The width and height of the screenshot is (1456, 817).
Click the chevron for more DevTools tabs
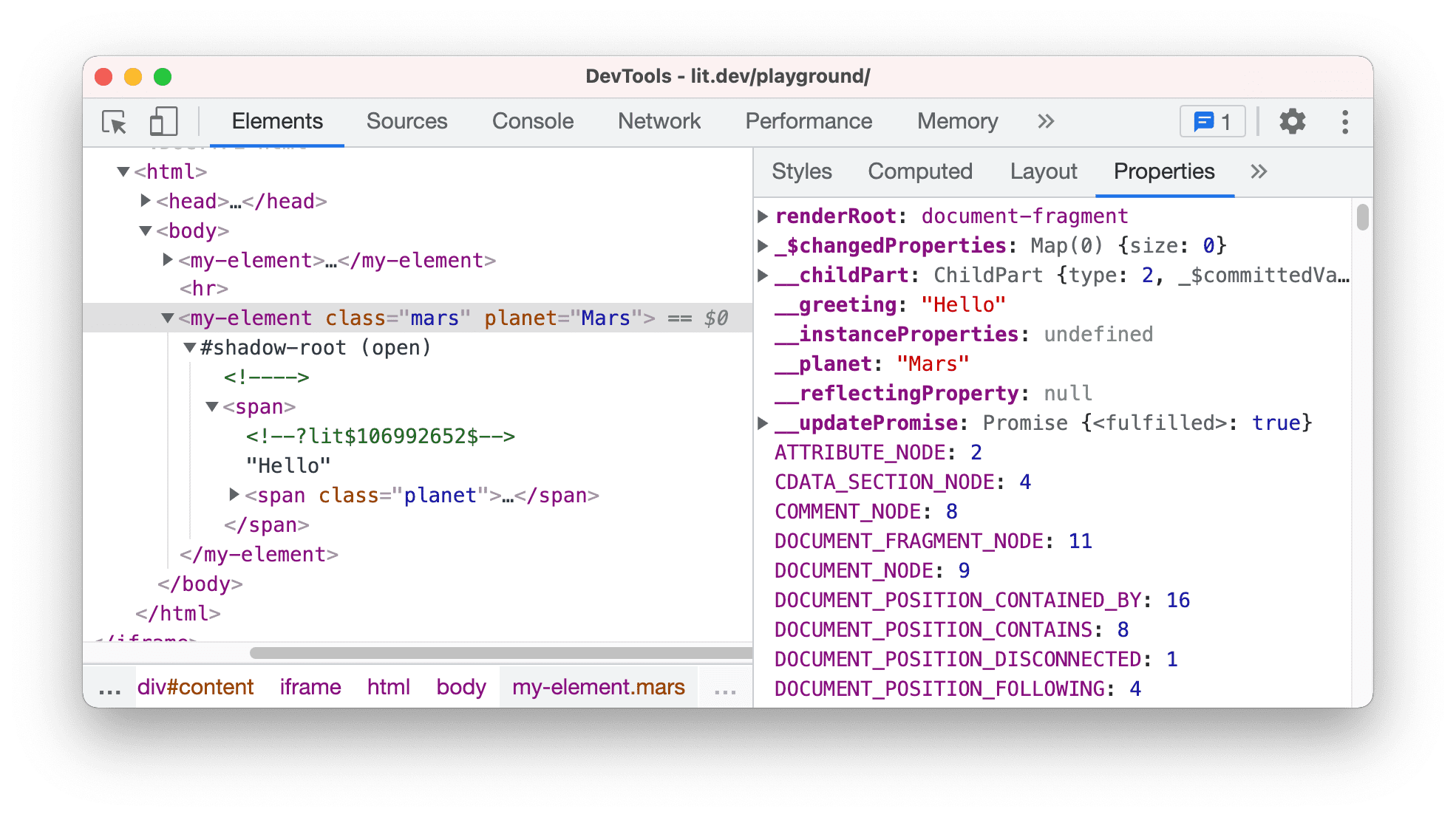tap(1046, 120)
